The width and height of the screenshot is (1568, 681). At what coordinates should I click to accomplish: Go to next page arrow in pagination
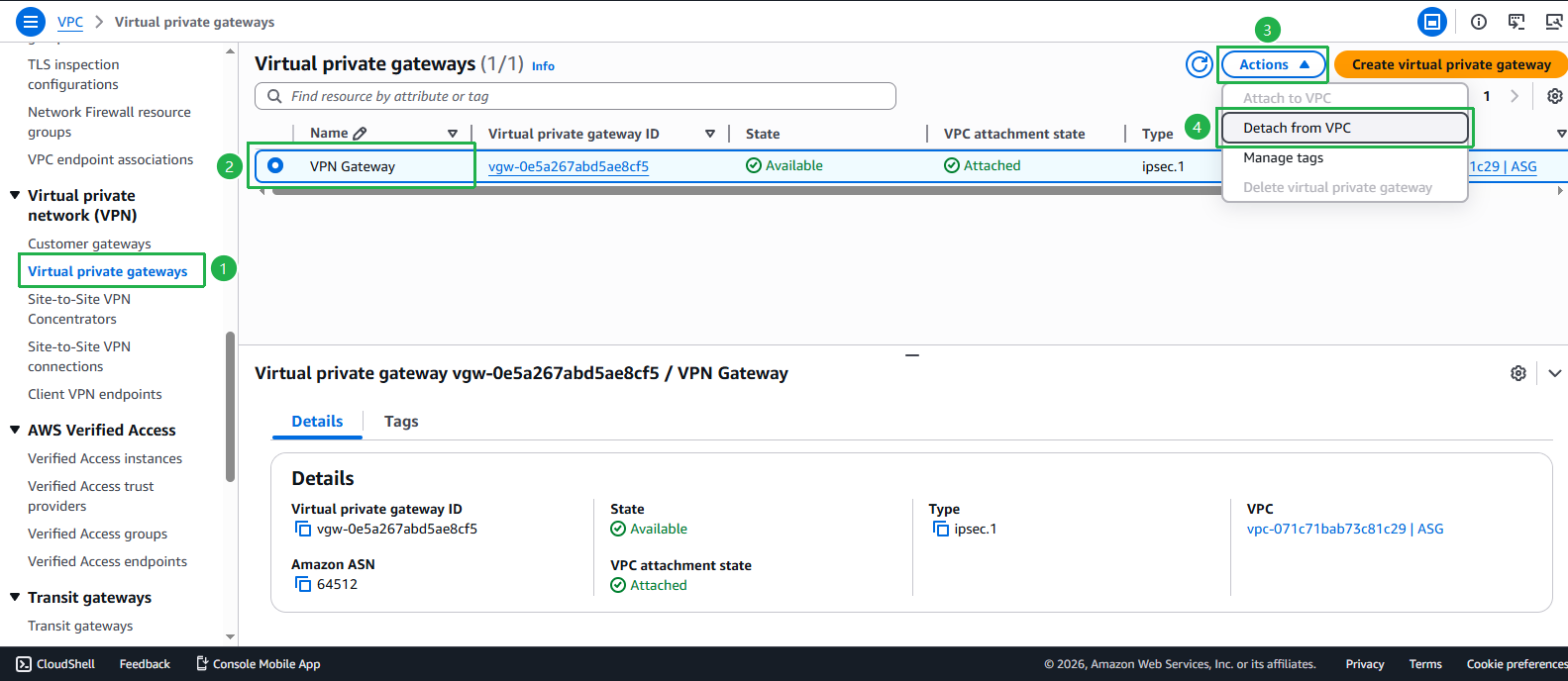tap(1515, 96)
